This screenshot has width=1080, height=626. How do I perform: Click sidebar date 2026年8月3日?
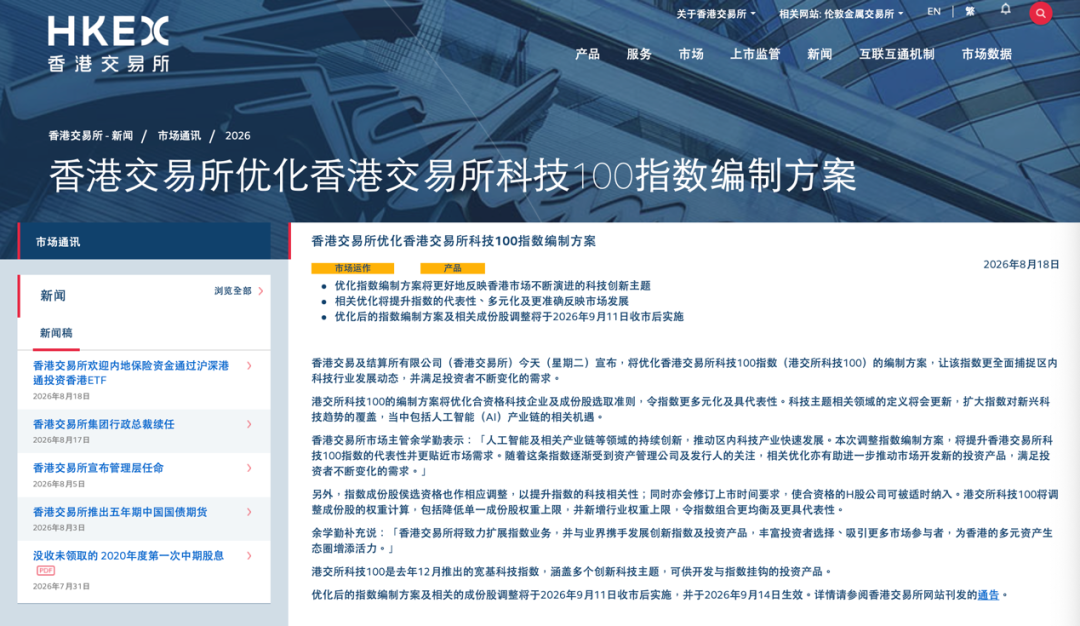pyautogui.click(x=59, y=528)
